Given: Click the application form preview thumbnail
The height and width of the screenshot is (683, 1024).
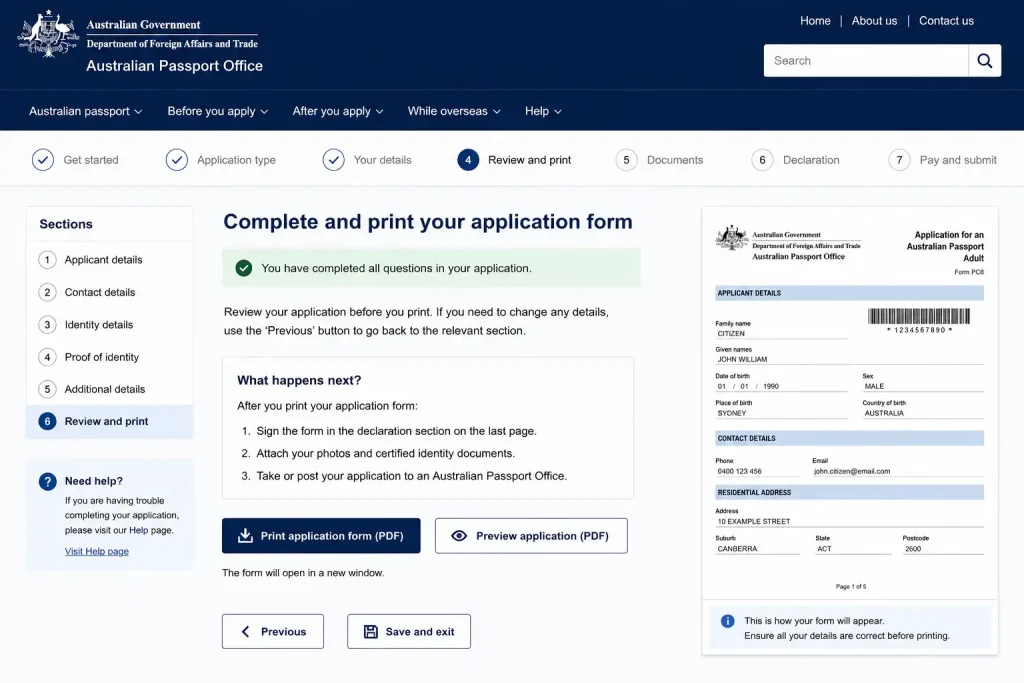Looking at the screenshot, I should tap(850, 404).
